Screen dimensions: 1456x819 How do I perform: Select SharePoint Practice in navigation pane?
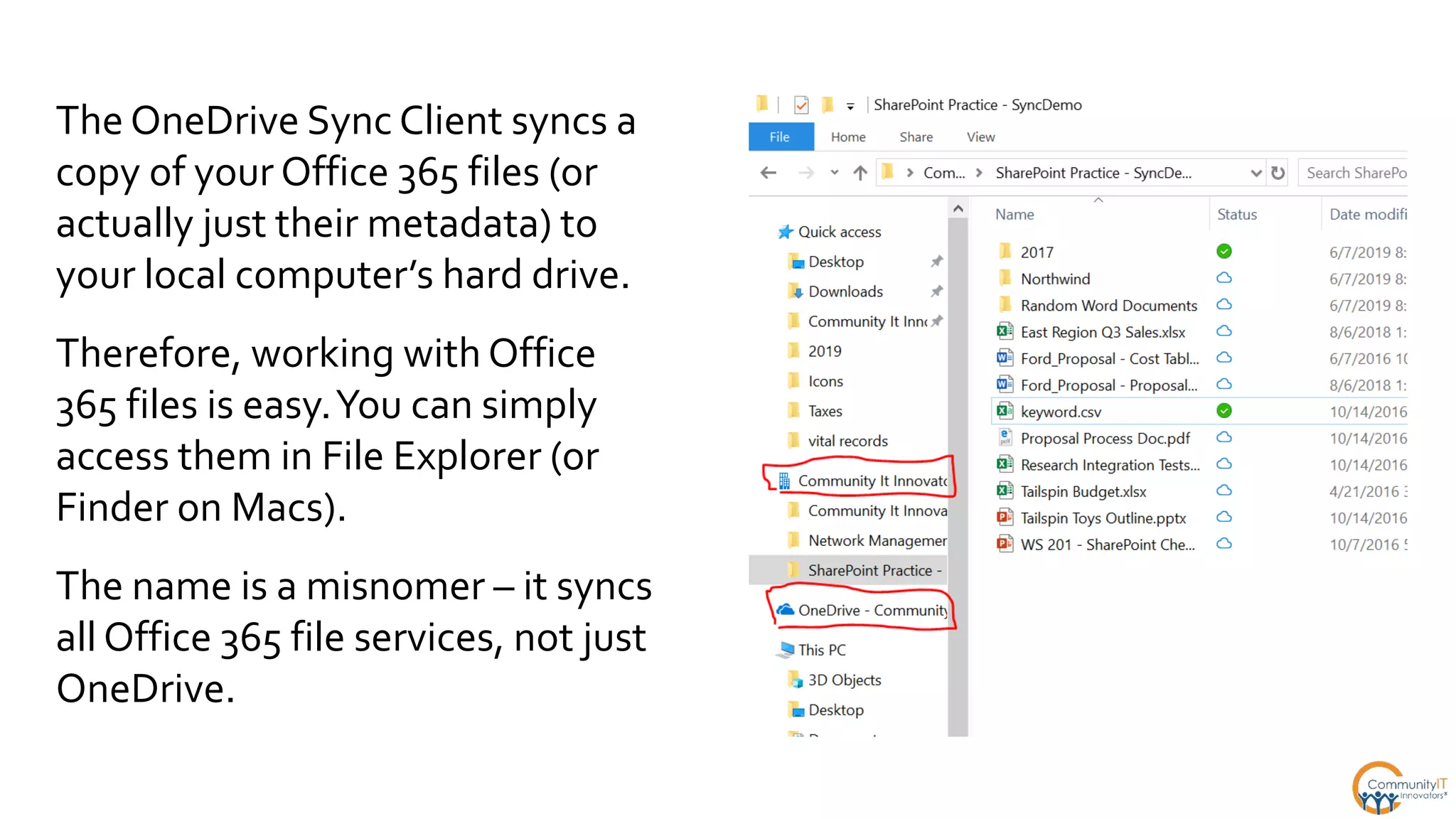point(848,570)
